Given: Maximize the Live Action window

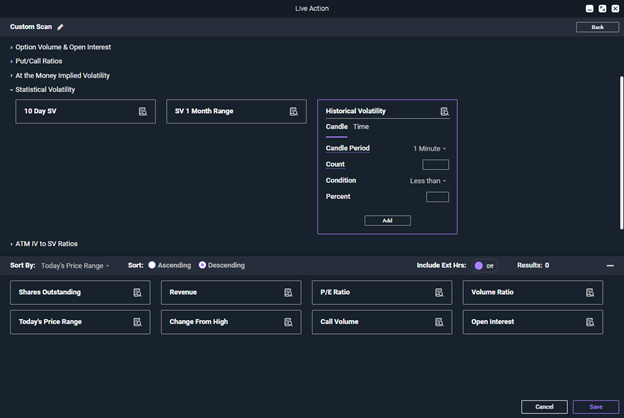Looking at the screenshot, I should click(x=602, y=8).
